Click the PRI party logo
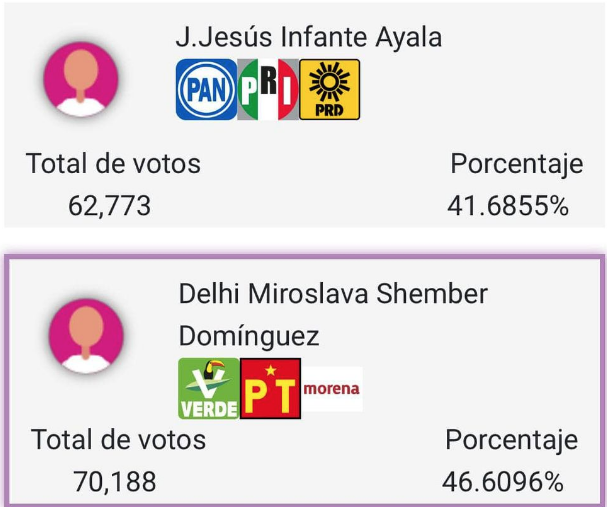This screenshot has height=507, width=607. tap(269, 90)
